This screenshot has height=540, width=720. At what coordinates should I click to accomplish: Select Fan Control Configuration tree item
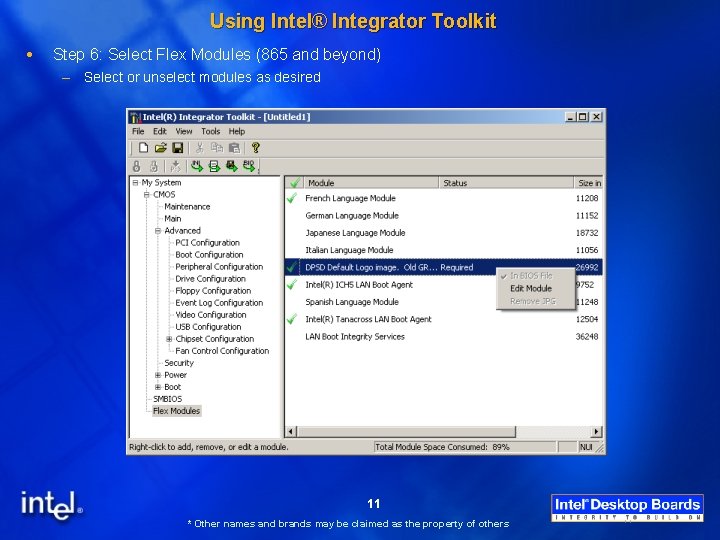222,351
